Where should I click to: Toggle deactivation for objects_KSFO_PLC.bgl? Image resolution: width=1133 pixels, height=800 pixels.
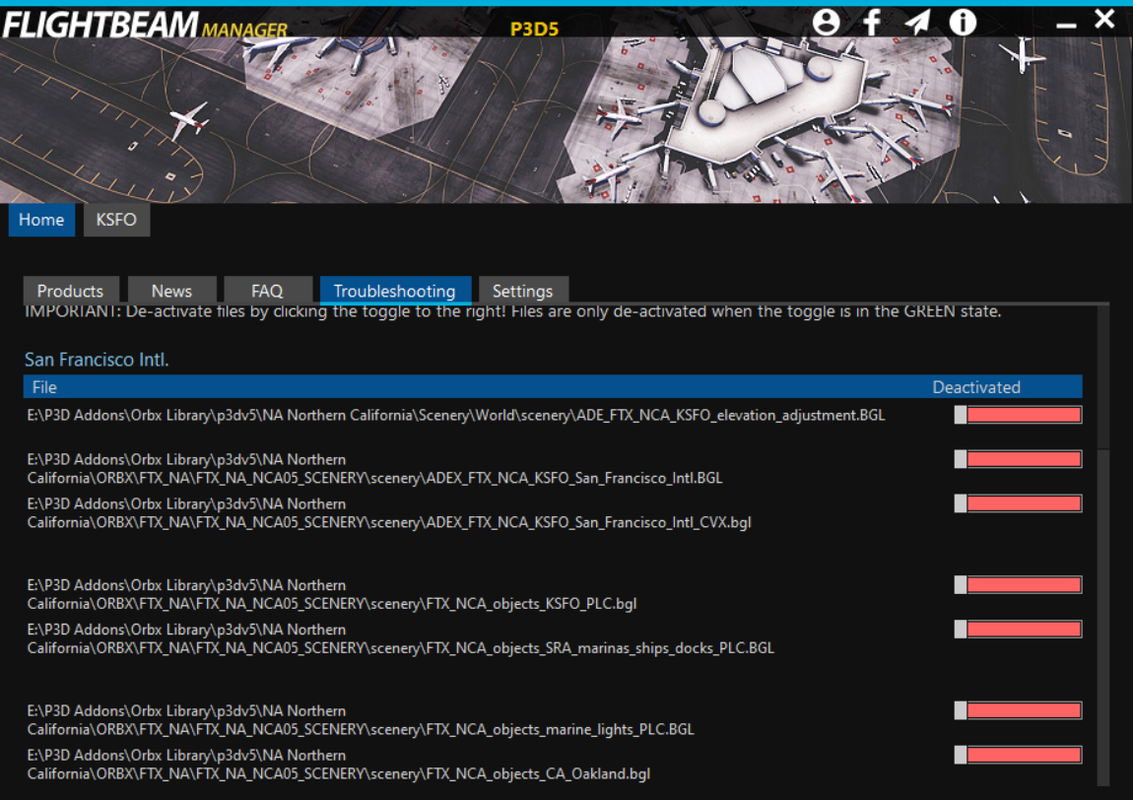[1018, 585]
